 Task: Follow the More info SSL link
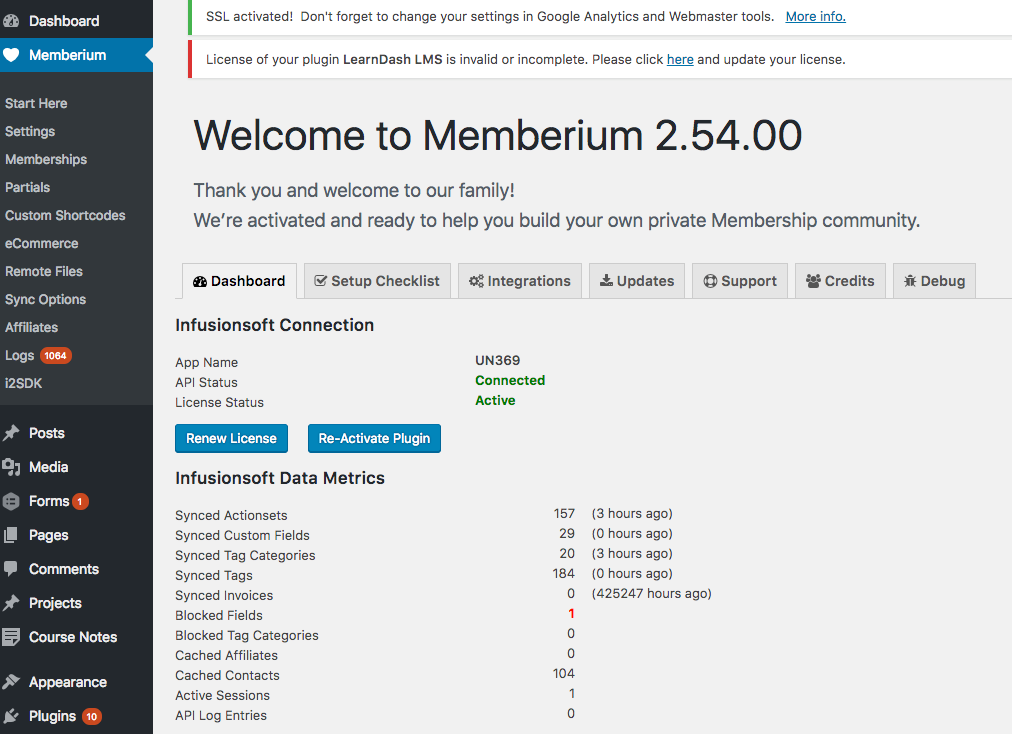pyautogui.click(x=815, y=17)
